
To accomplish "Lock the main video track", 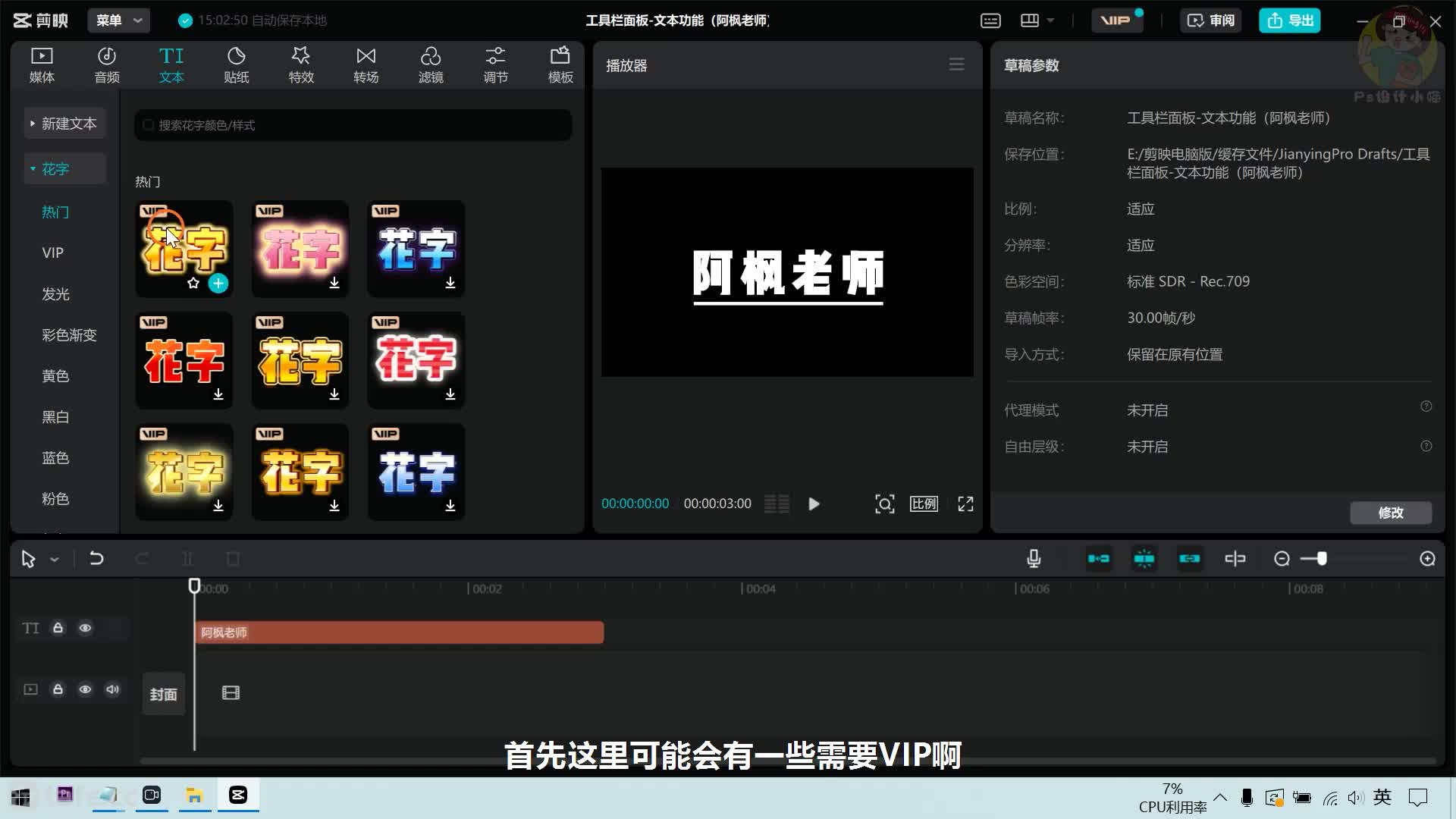I will pos(58,689).
